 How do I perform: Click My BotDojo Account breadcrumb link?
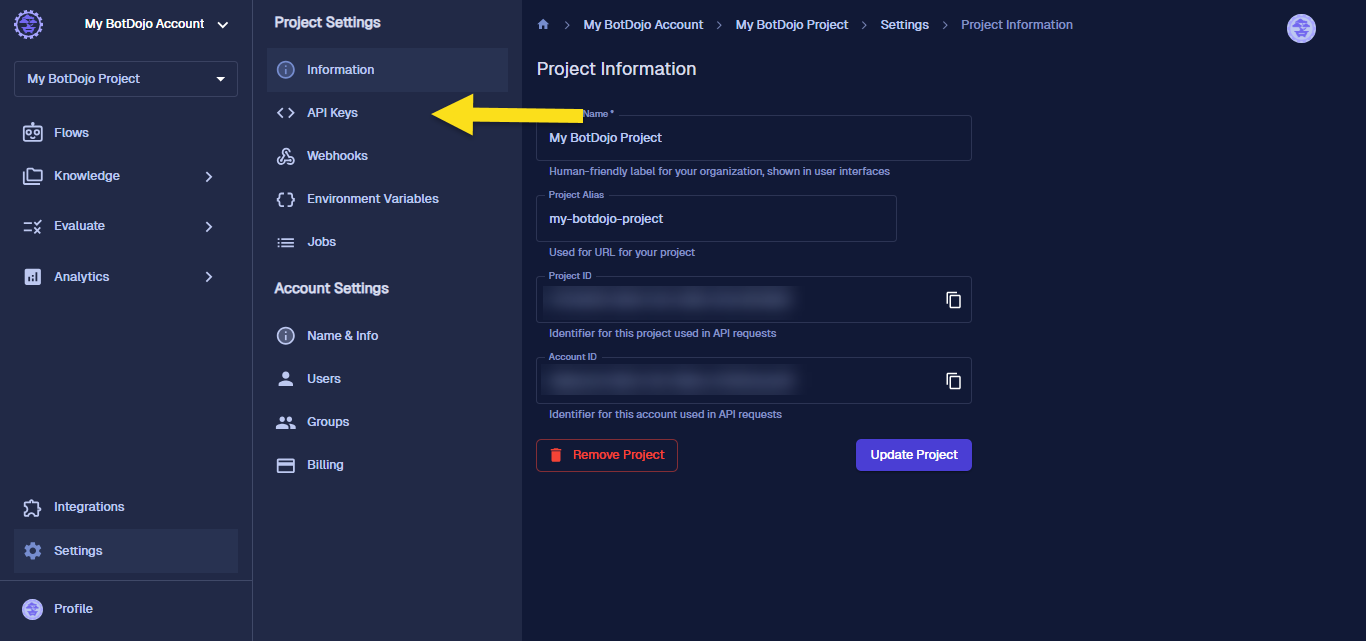(643, 25)
